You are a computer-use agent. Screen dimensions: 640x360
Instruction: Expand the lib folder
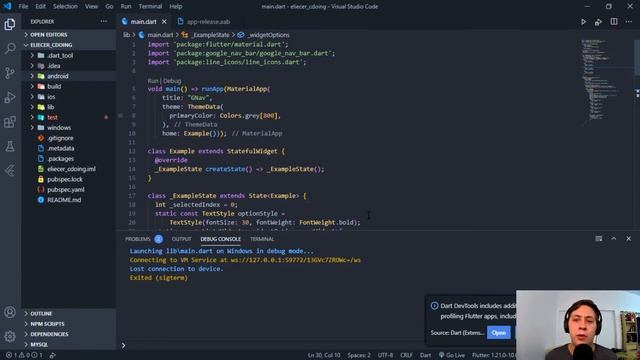(69, 107)
